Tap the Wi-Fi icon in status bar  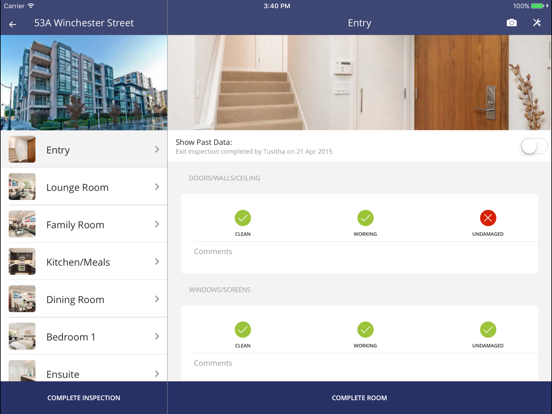click(31, 6)
